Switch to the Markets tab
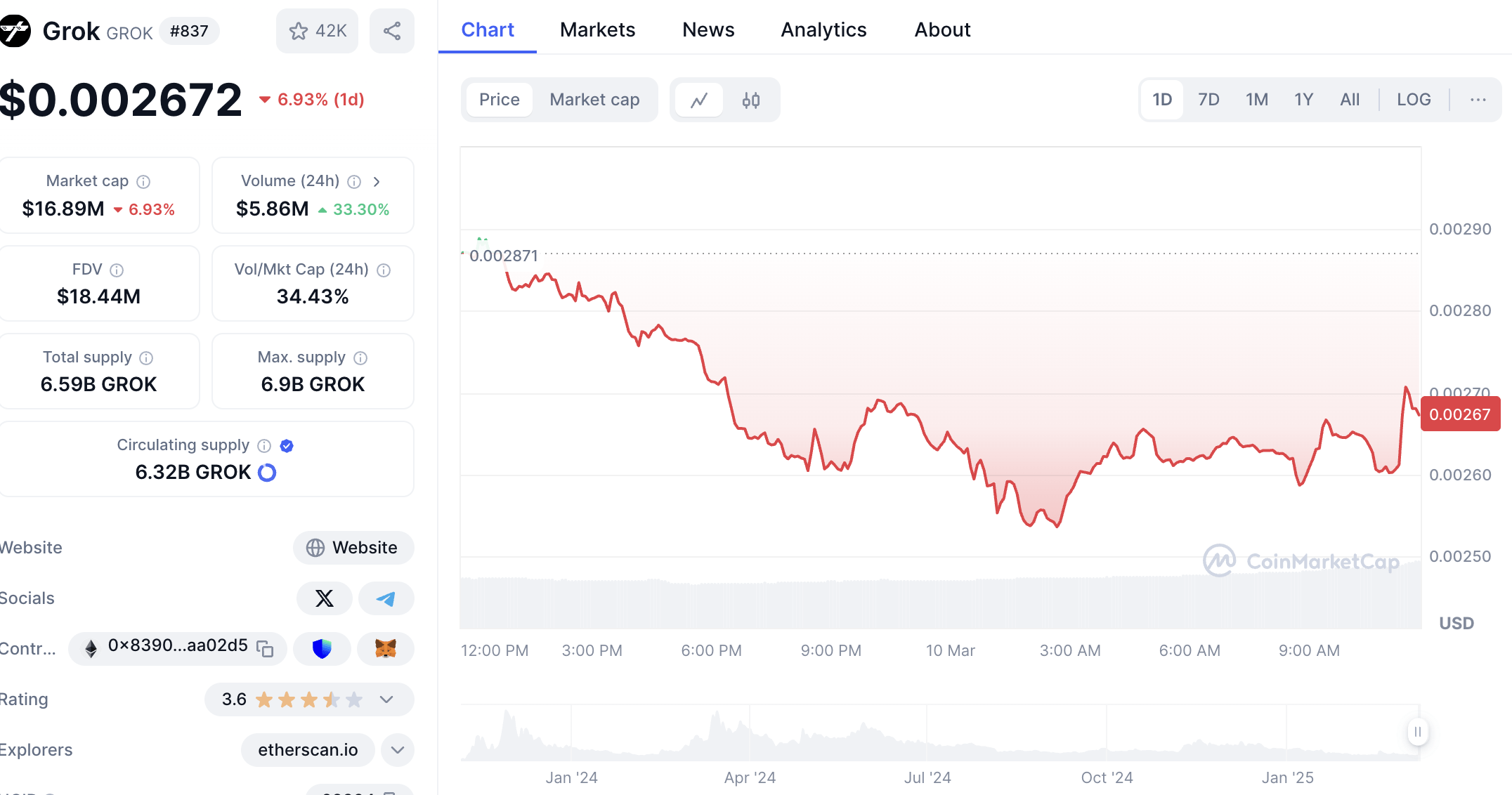The image size is (1512, 795). pos(598,29)
